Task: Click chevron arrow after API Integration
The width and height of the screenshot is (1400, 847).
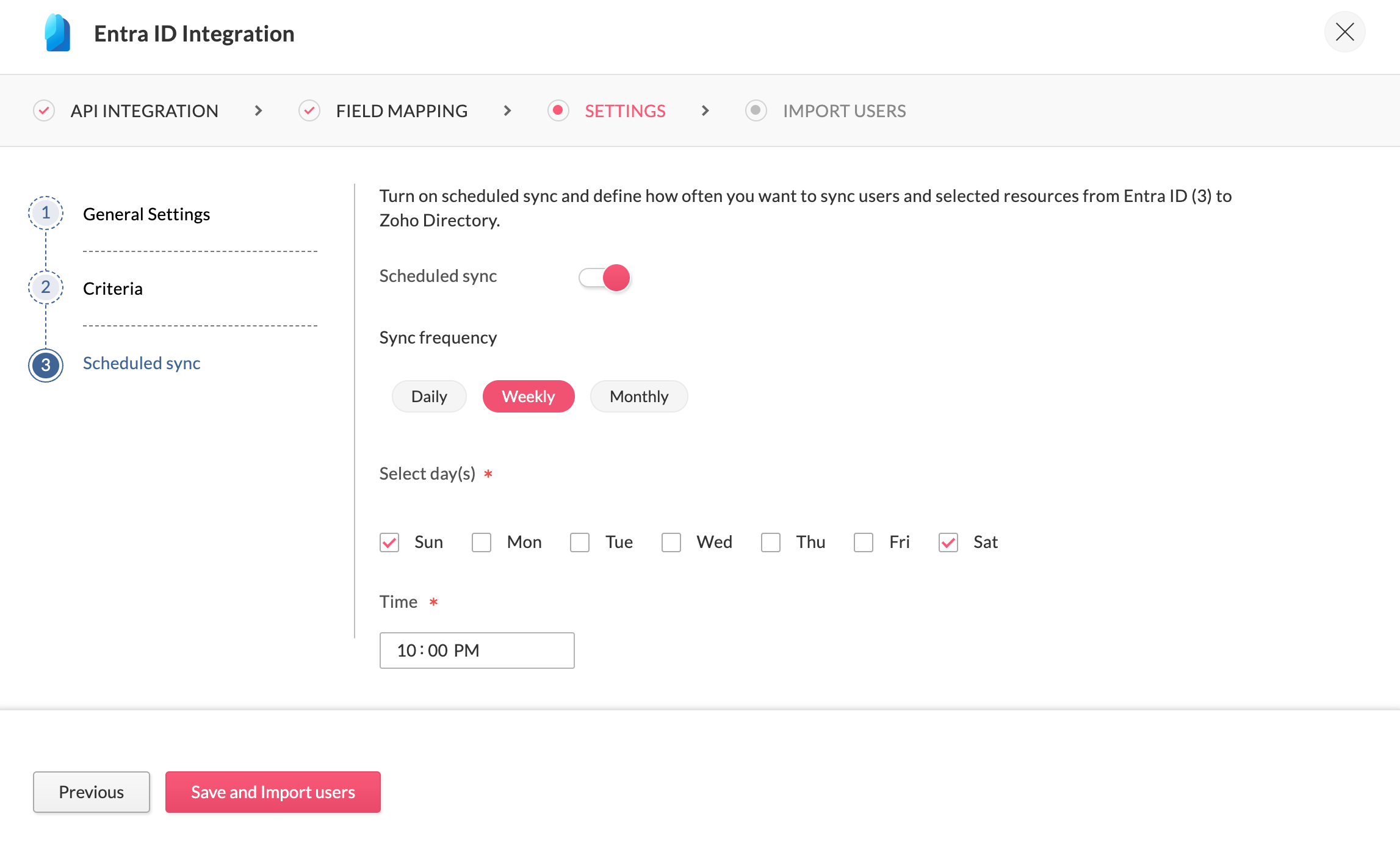Action: [258, 111]
